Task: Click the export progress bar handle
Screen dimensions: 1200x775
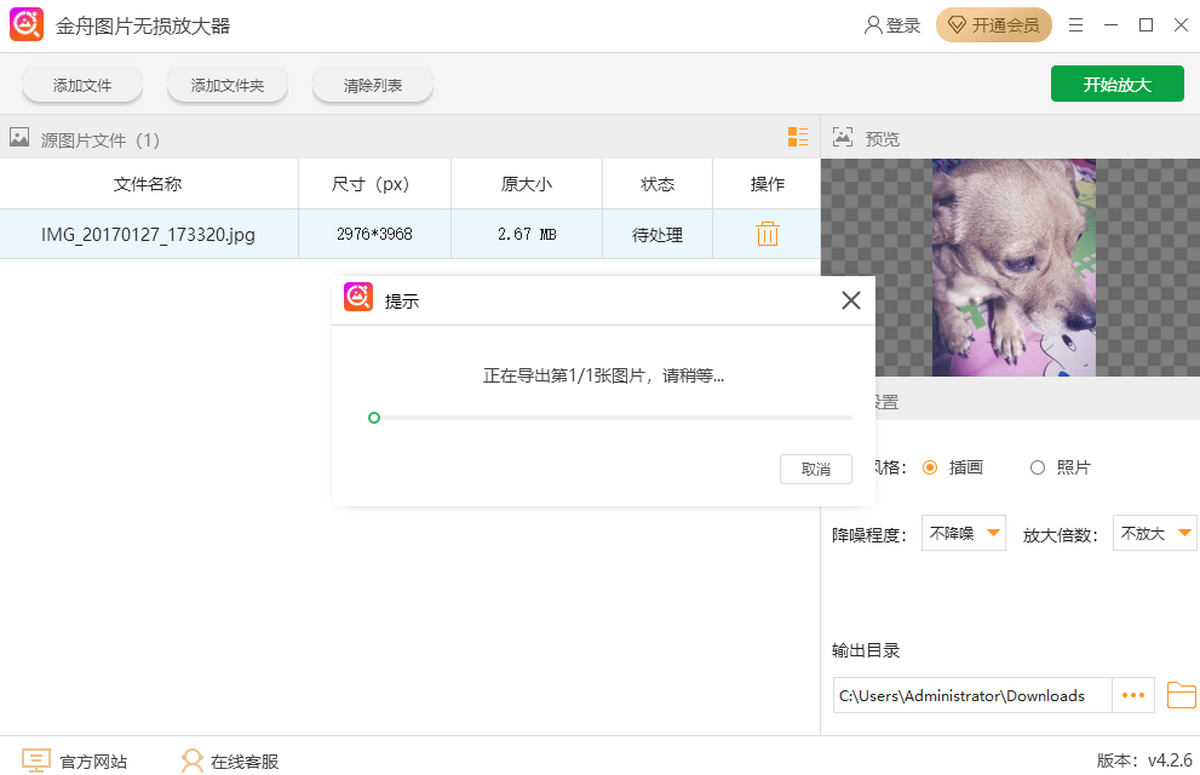Action: point(374,417)
